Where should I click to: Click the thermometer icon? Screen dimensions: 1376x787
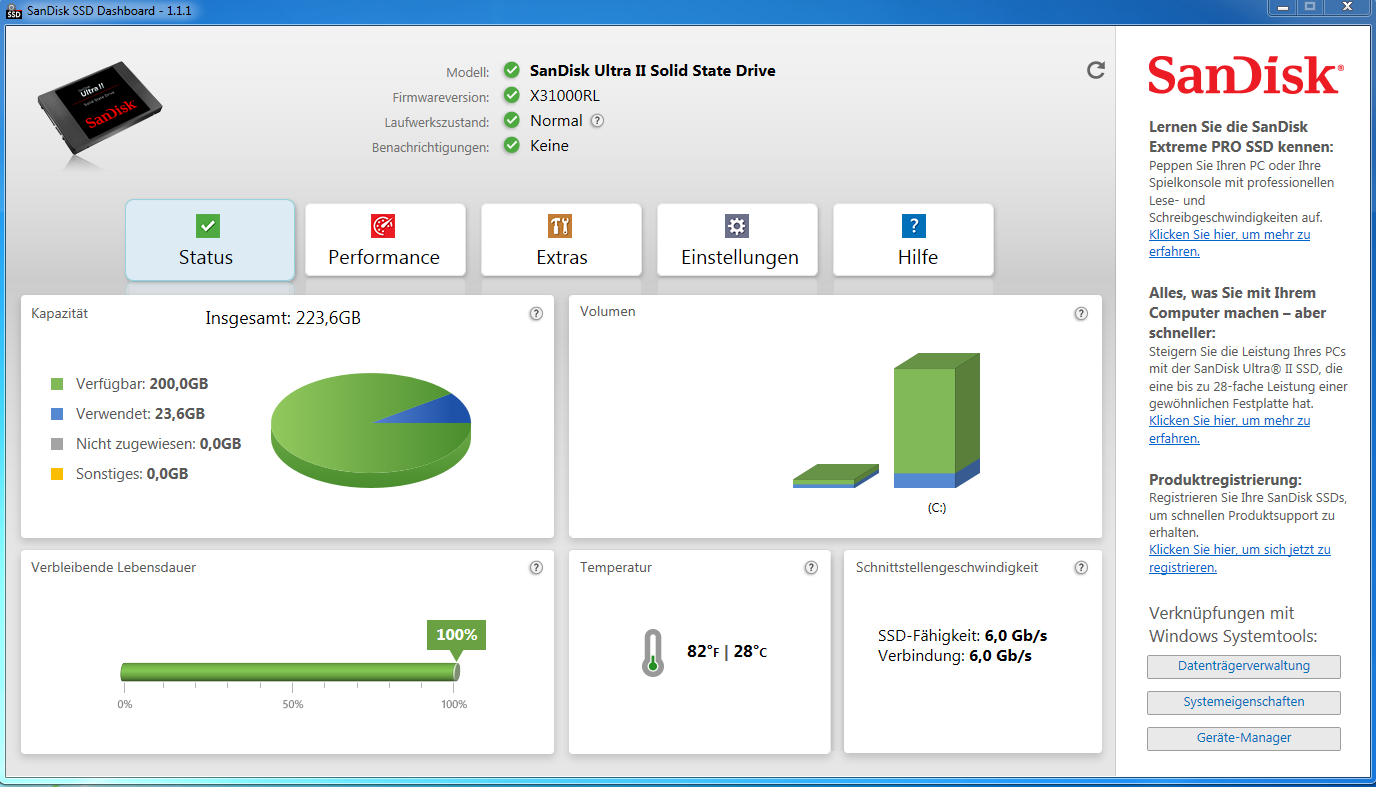click(653, 652)
